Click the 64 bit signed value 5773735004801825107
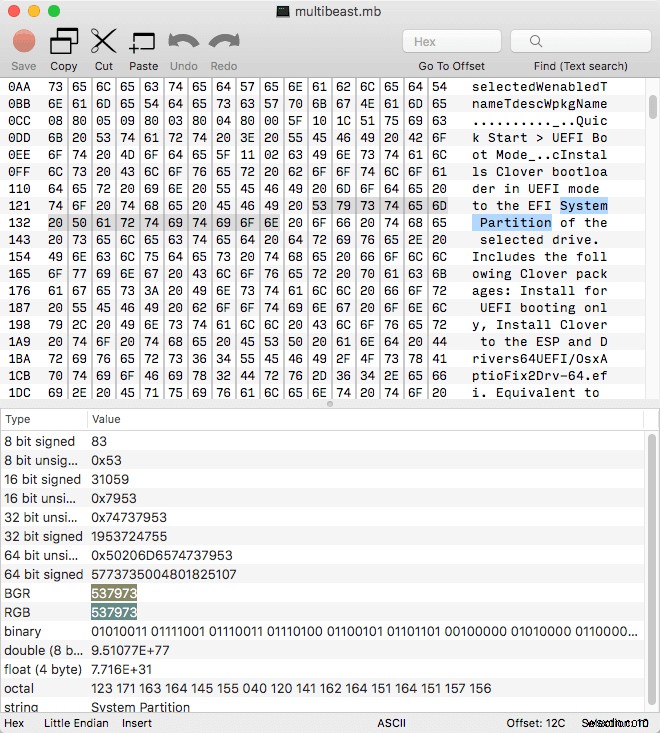This screenshot has height=733, width=660. pos(164,574)
